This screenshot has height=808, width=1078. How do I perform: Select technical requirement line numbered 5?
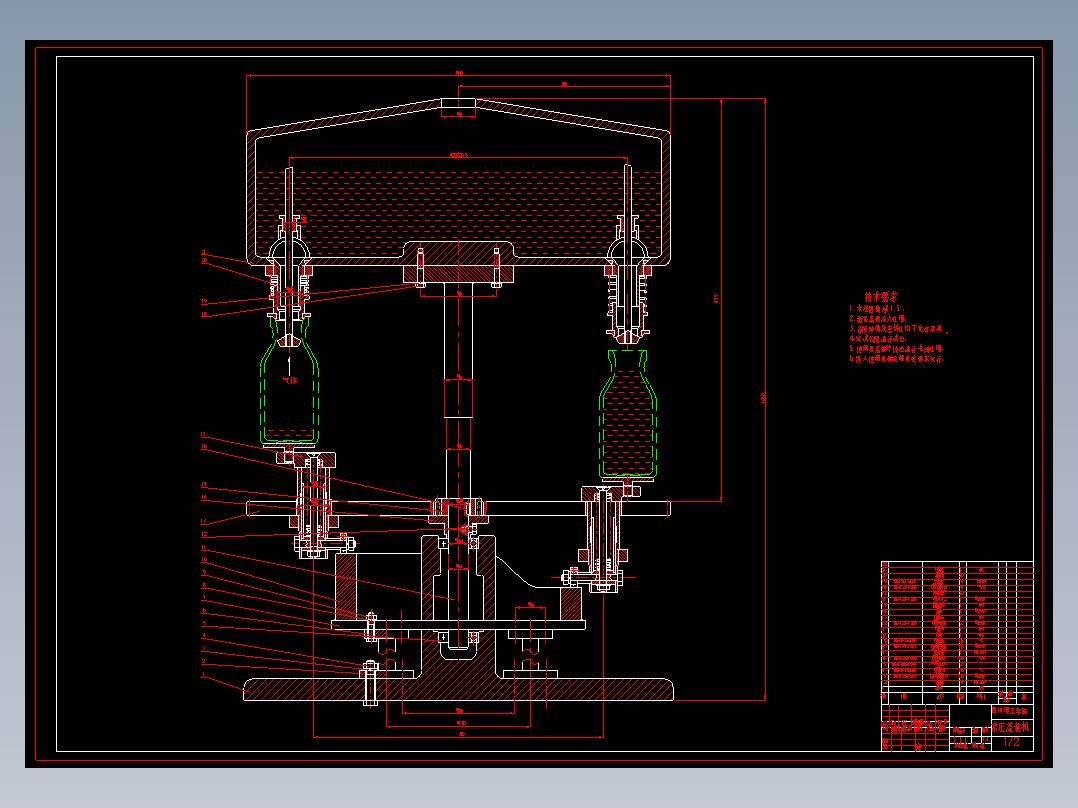pyautogui.click(x=896, y=349)
